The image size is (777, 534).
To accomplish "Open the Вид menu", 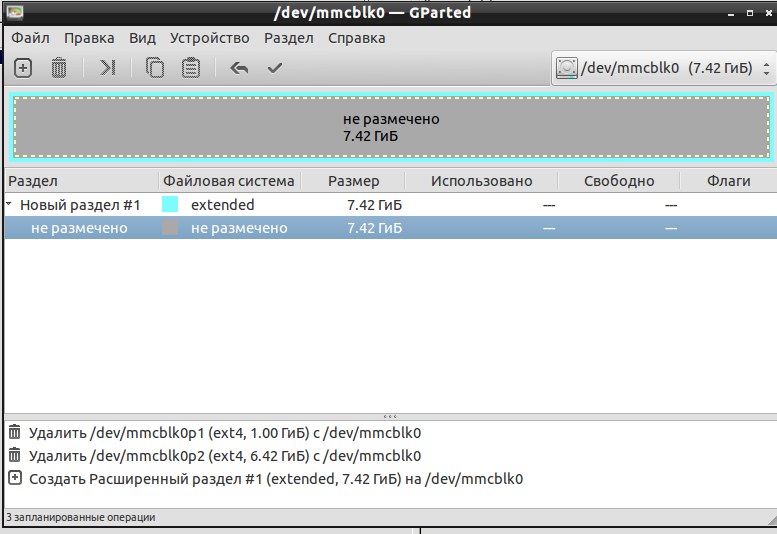I will tap(142, 38).
